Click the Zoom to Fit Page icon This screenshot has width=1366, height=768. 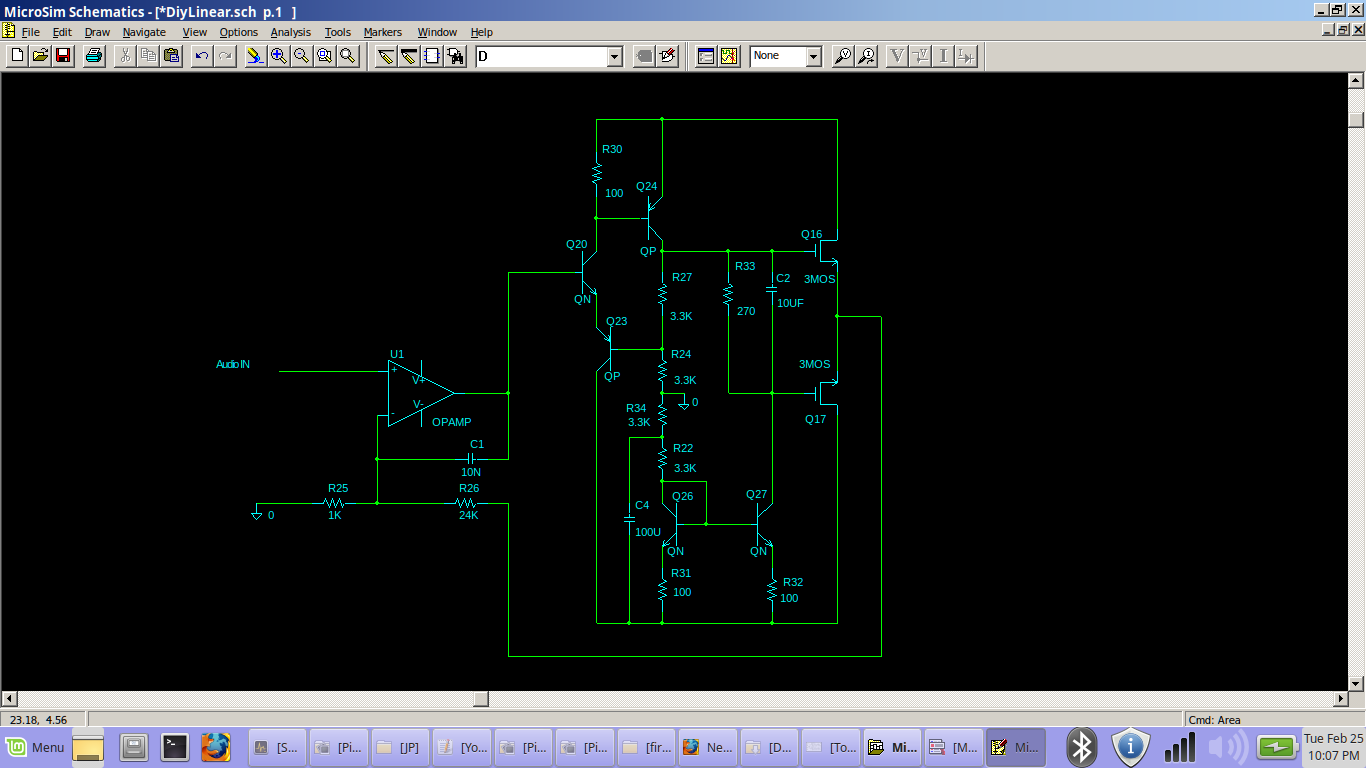[x=348, y=56]
